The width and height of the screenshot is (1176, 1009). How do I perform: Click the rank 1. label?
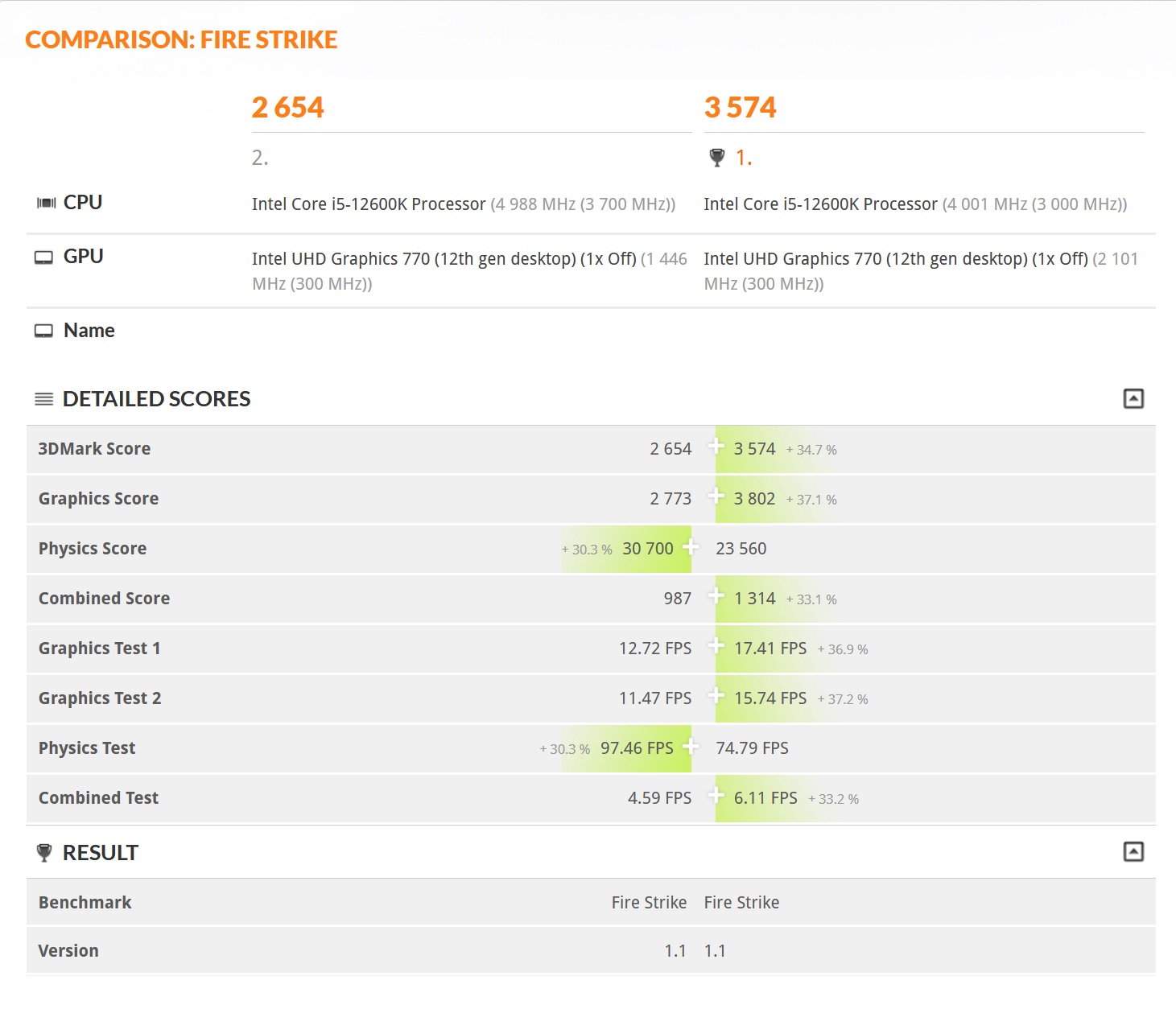coord(744,158)
